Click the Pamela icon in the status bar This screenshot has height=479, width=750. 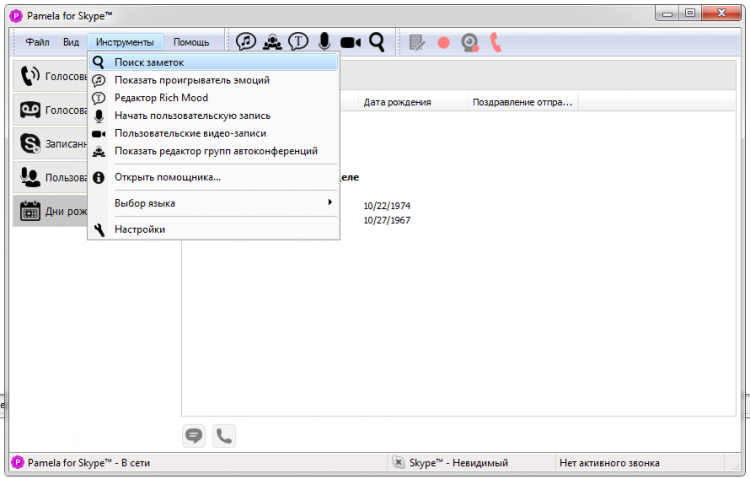(x=17, y=462)
